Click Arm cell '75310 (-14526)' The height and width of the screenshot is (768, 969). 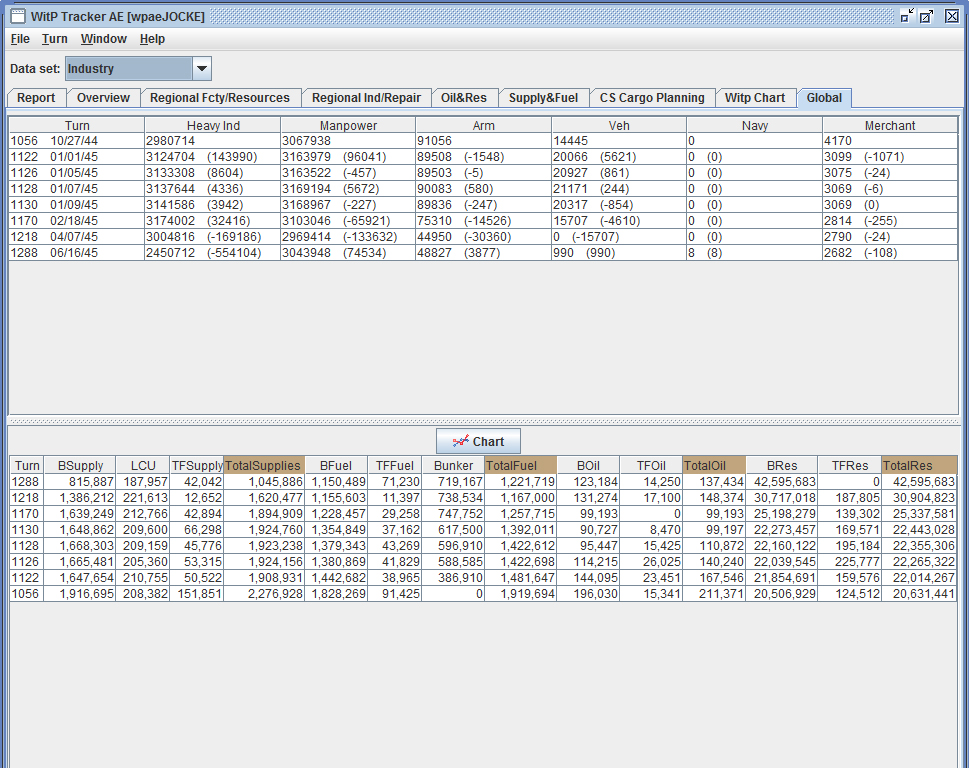pyautogui.click(x=483, y=221)
